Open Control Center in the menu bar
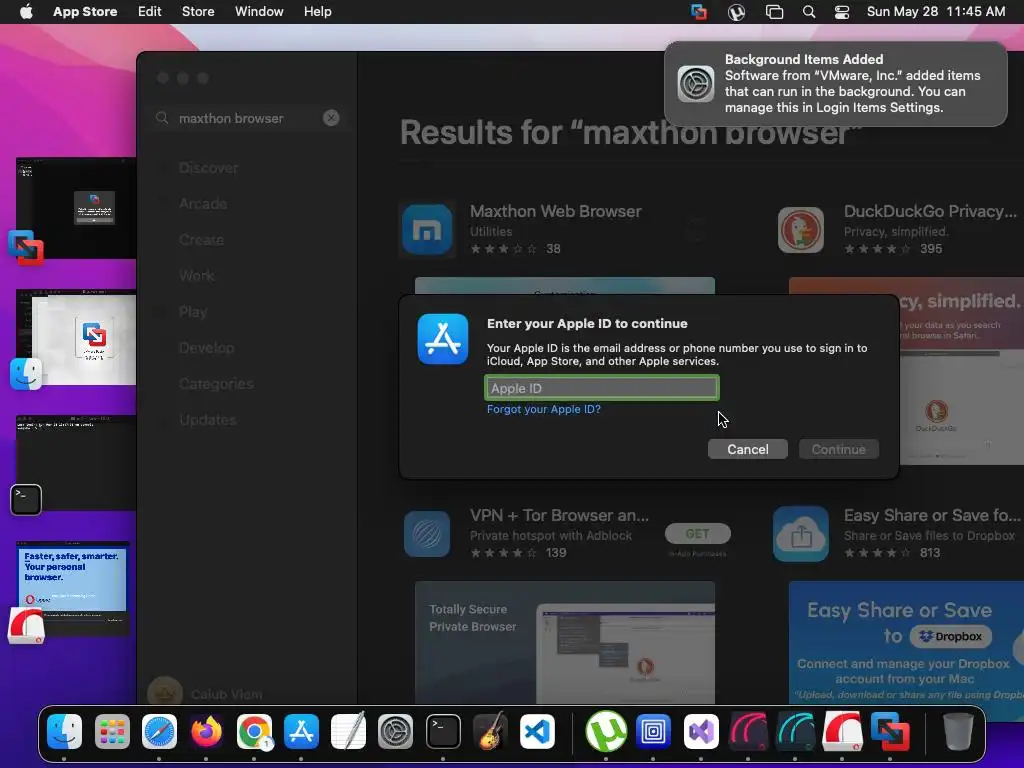The width and height of the screenshot is (1024, 768). tap(842, 12)
